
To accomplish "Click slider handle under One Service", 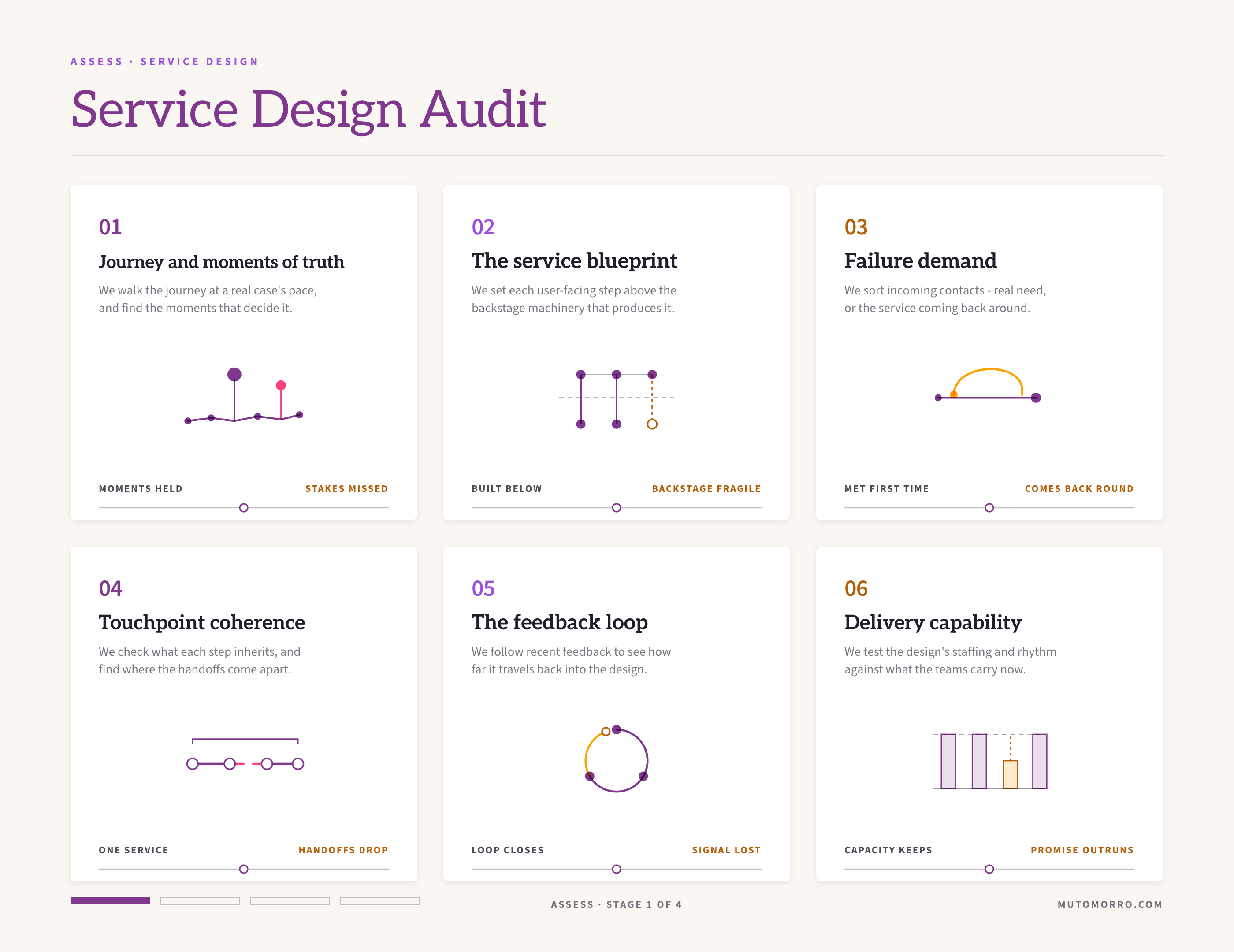I will pyautogui.click(x=244, y=869).
